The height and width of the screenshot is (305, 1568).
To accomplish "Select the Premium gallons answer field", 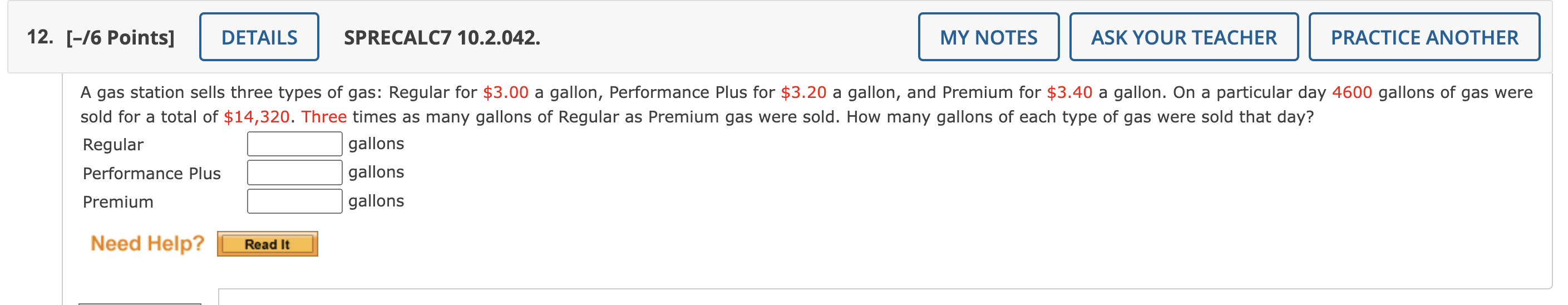I will point(294,201).
